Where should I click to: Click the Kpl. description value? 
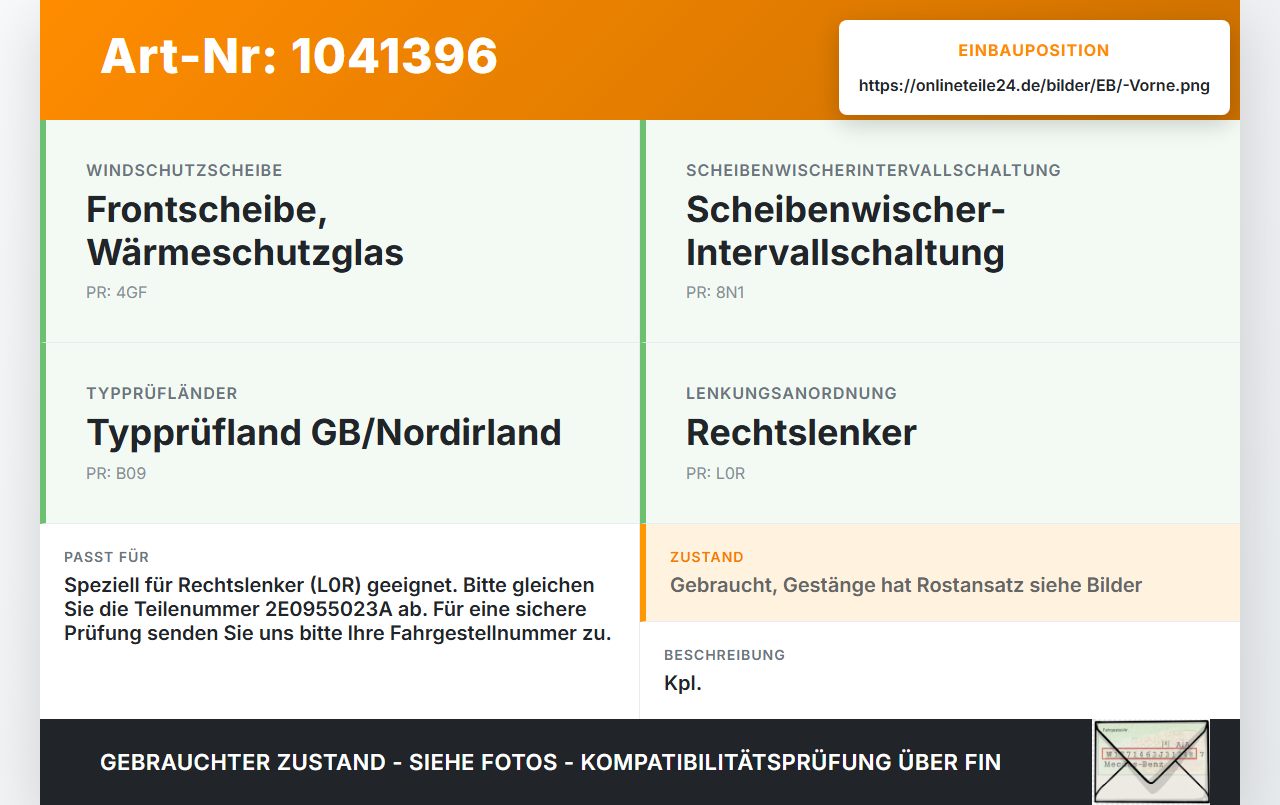pyautogui.click(x=683, y=684)
